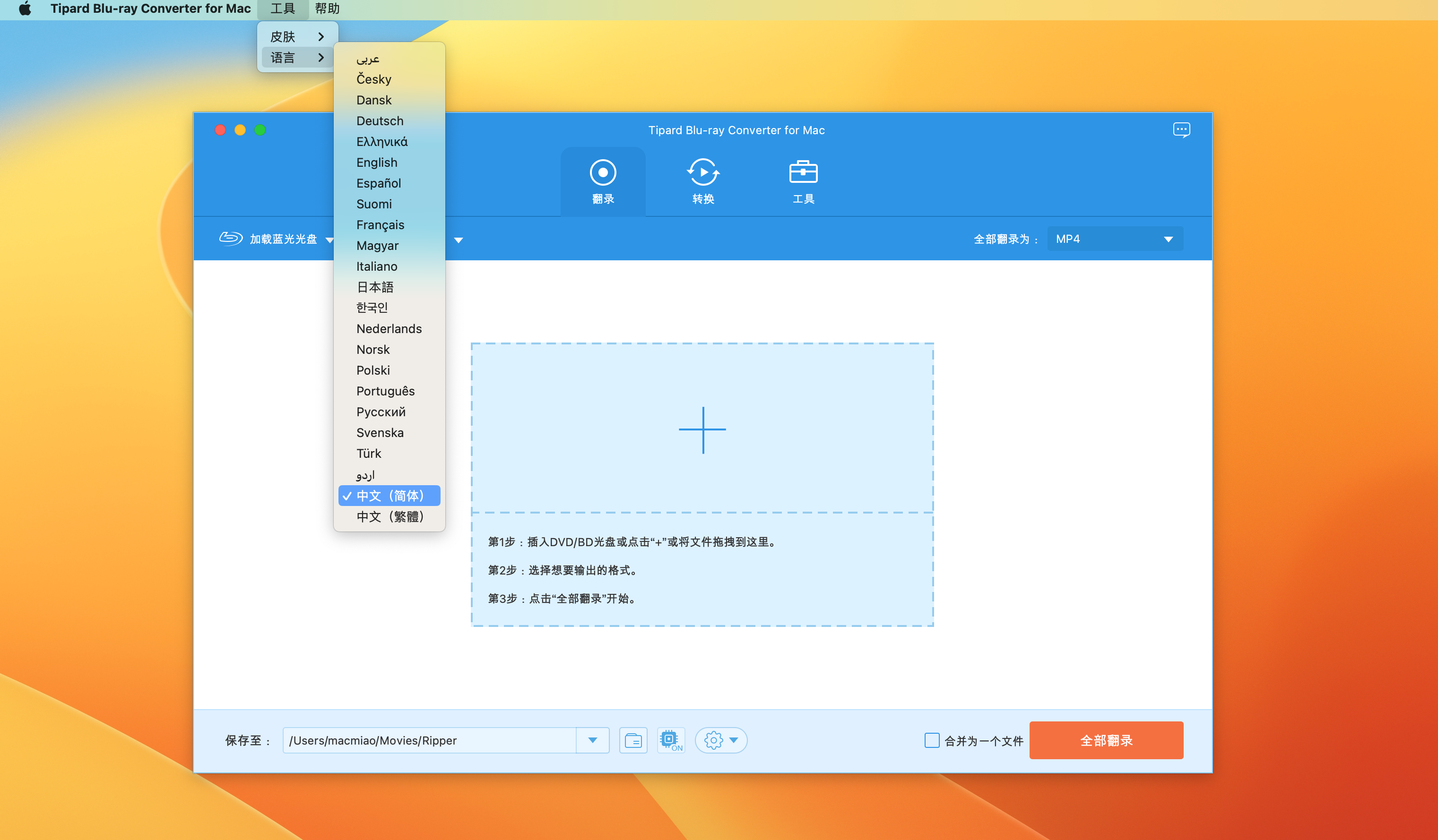
Task: Toggle hardware acceleration chip icon
Action: point(670,740)
